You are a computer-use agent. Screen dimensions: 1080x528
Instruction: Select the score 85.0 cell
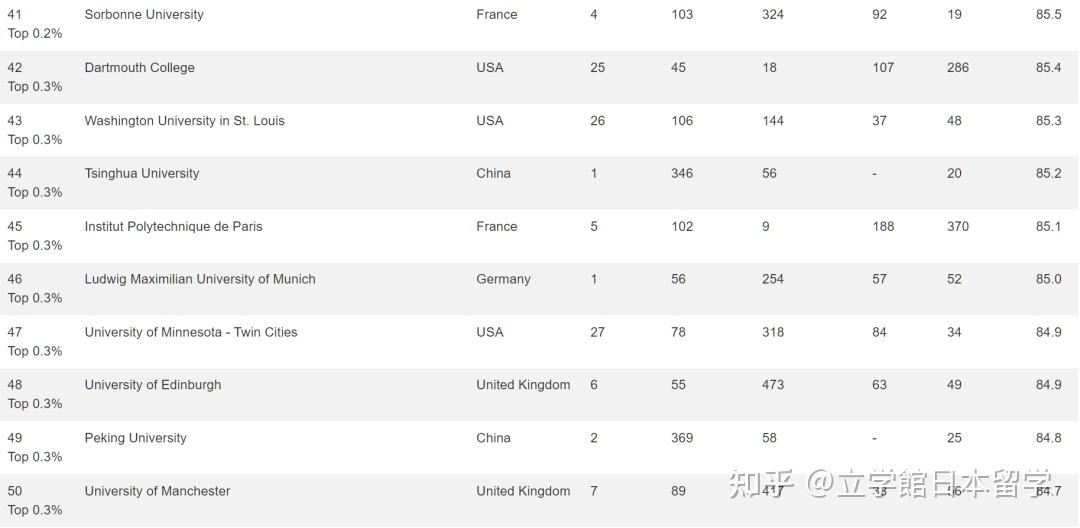[1048, 280]
